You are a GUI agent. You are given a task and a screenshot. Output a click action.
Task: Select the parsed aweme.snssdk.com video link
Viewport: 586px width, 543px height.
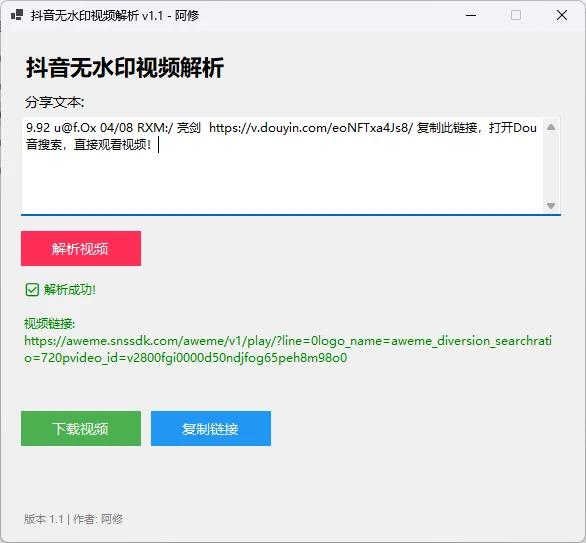click(288, 349)
